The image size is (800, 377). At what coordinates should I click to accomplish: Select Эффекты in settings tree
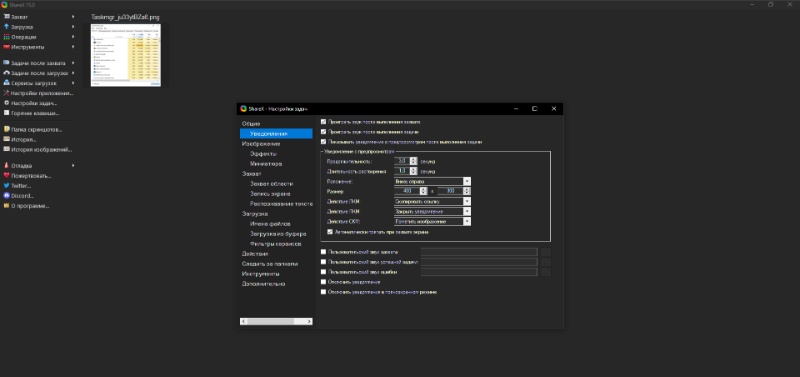coord(263,154)
